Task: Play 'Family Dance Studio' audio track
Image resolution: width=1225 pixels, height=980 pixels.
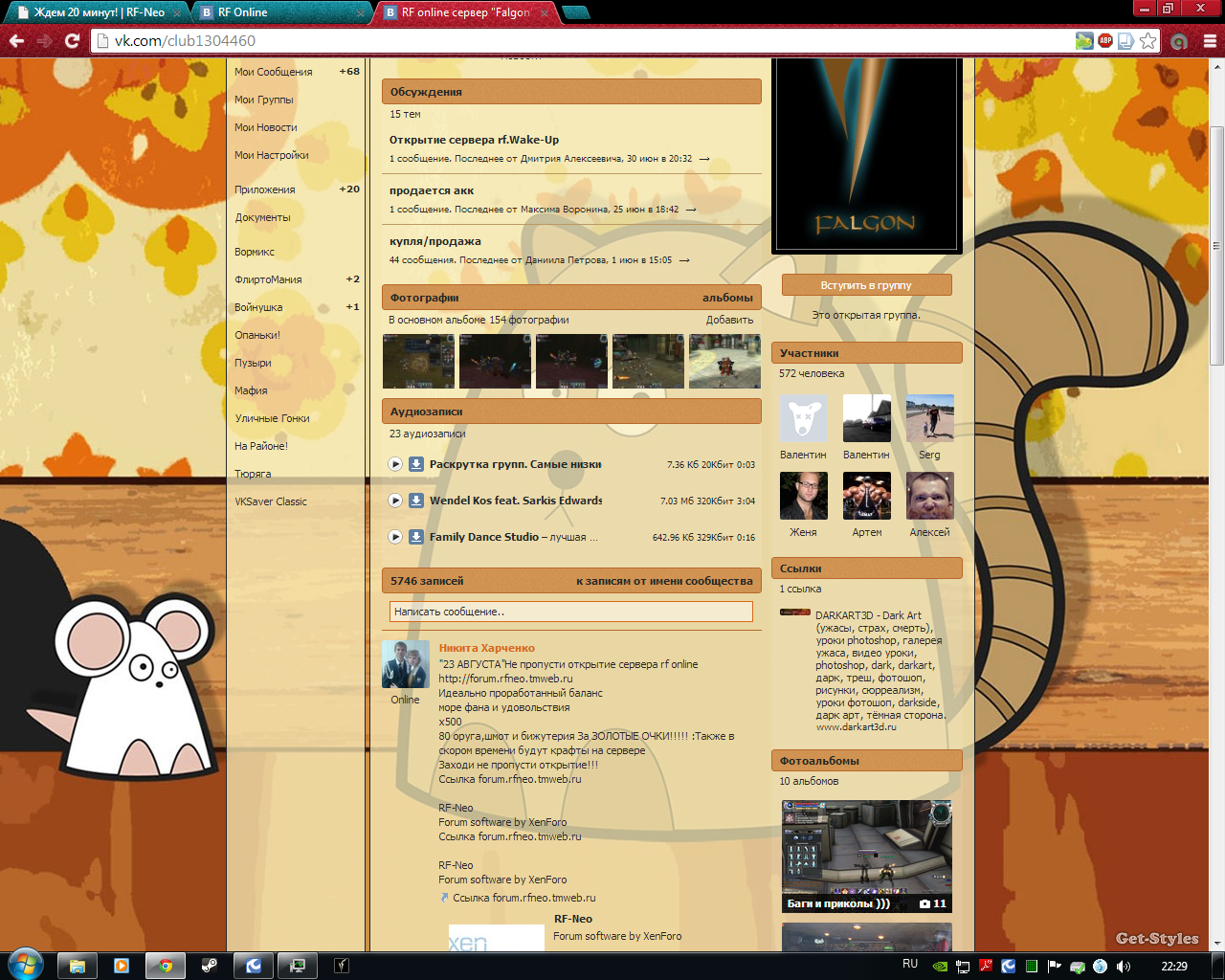Action: click(395, 537)
